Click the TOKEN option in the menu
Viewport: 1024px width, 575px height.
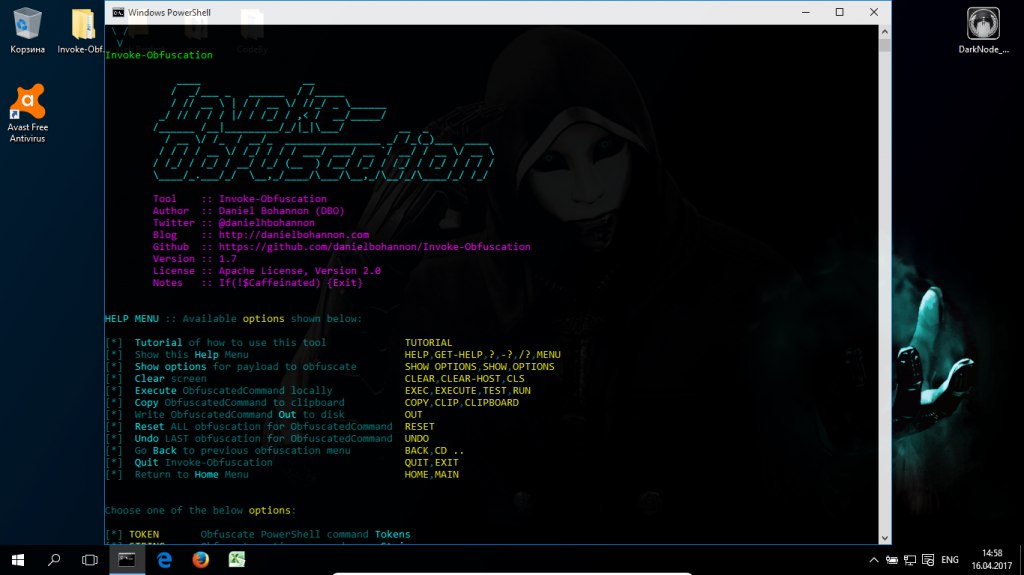[144, 534]
